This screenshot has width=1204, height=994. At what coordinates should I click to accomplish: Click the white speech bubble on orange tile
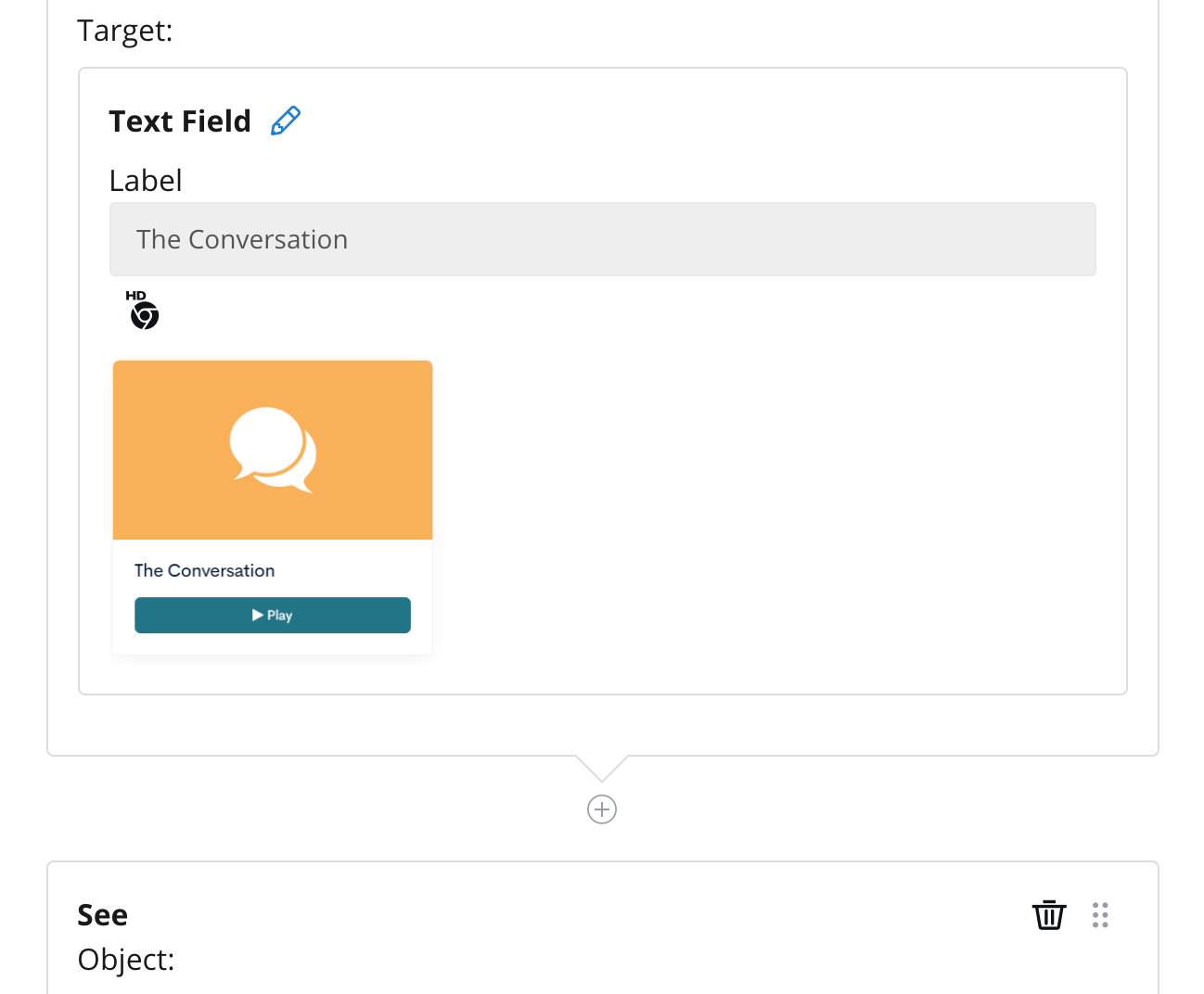pos(272,448)
